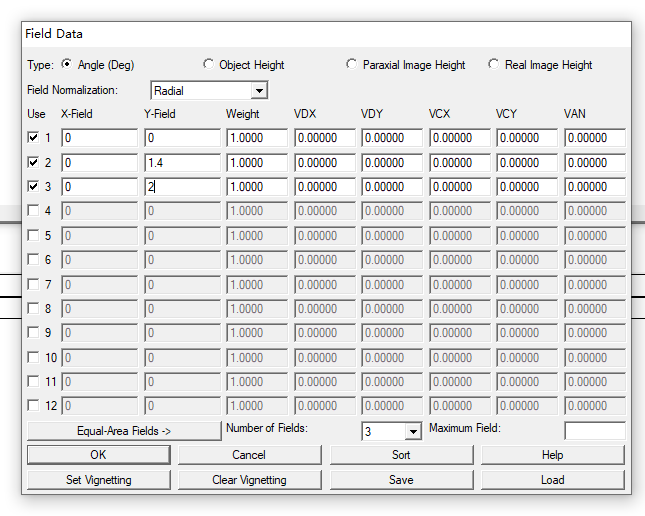This screenshot has height=516, width=645.
Task: Click VCX input of field 3
Action: pyautogui.click(x=460, y=187)
